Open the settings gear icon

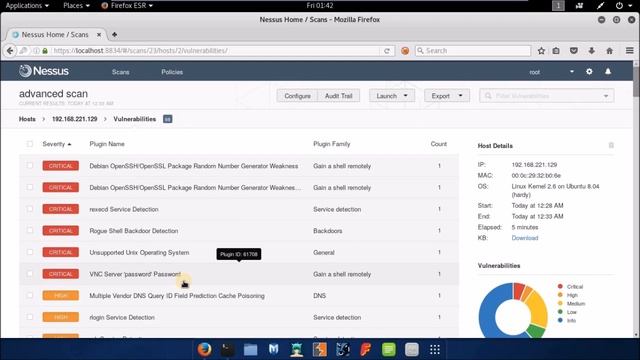tap(589, 71)
